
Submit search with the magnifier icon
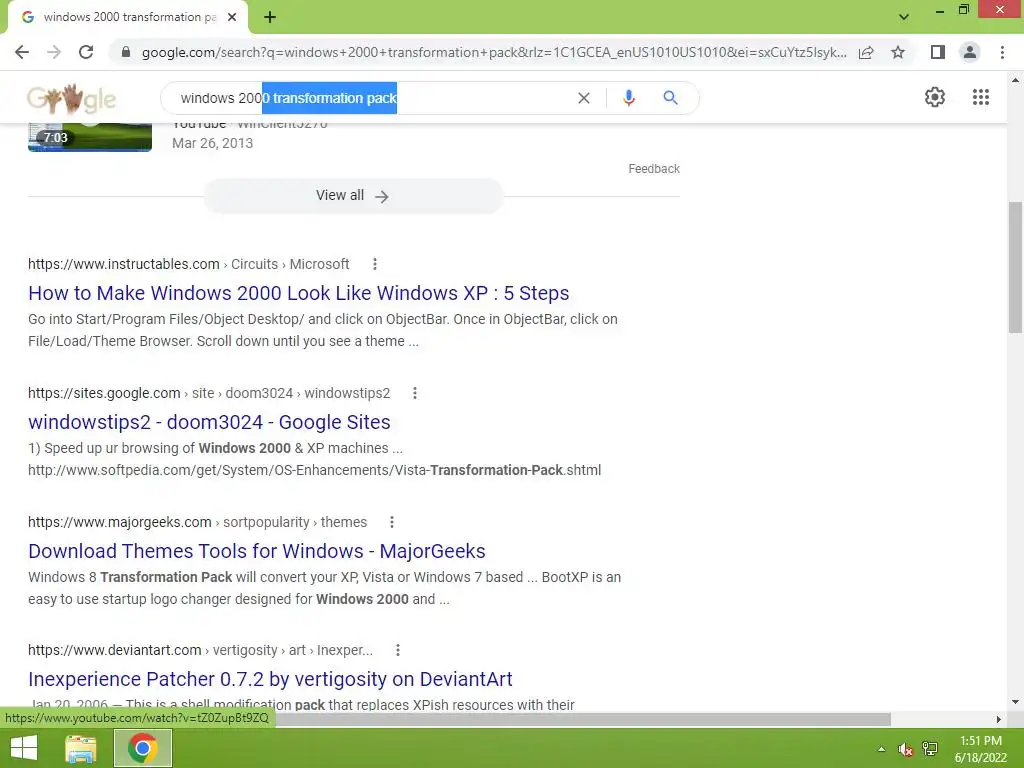[x=670, y=98]
